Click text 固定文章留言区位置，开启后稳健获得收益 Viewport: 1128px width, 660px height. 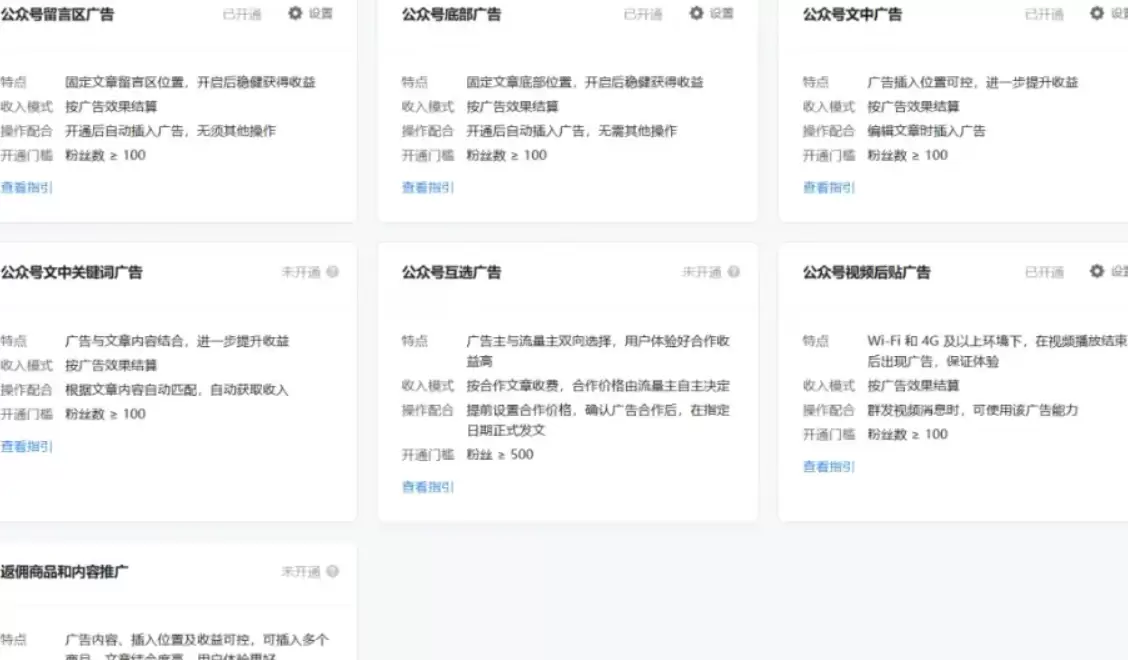pos(190,82)
